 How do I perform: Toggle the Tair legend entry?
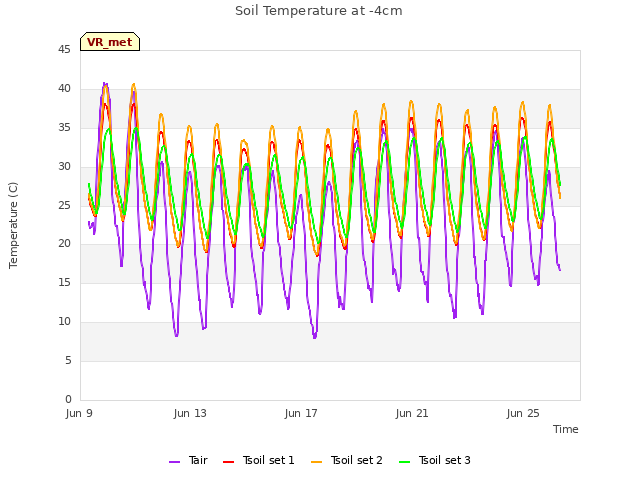coord(189,460)
